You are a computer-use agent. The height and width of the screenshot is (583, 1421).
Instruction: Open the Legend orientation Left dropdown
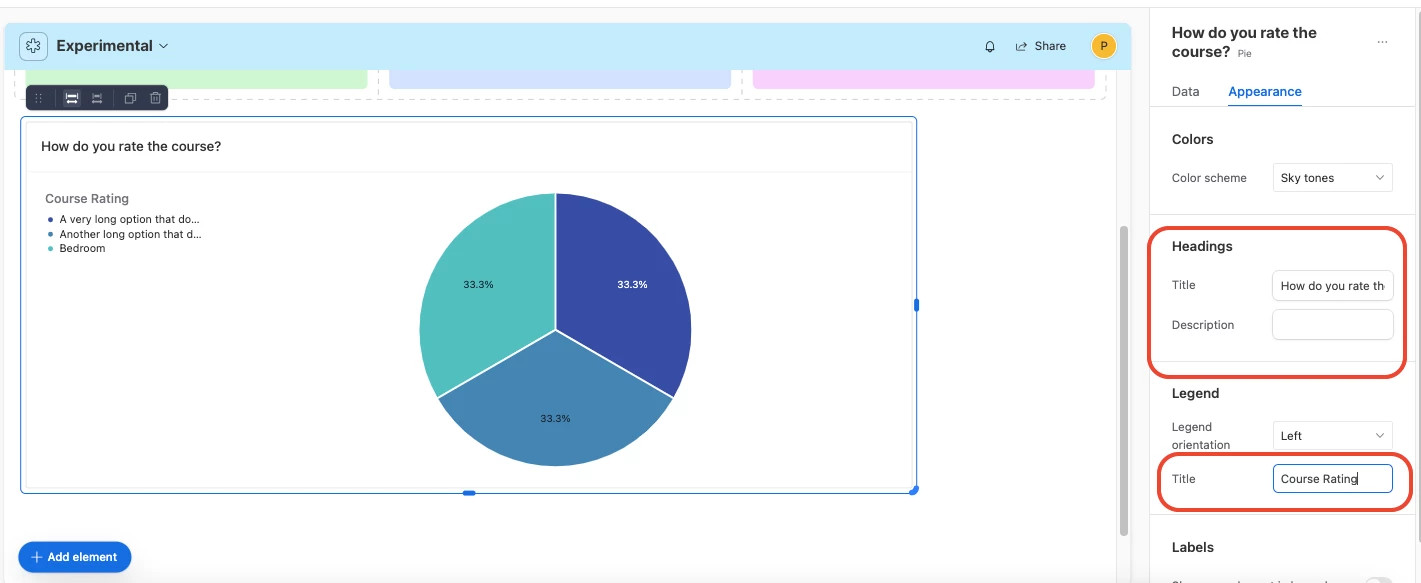(x=1332, y=436)
